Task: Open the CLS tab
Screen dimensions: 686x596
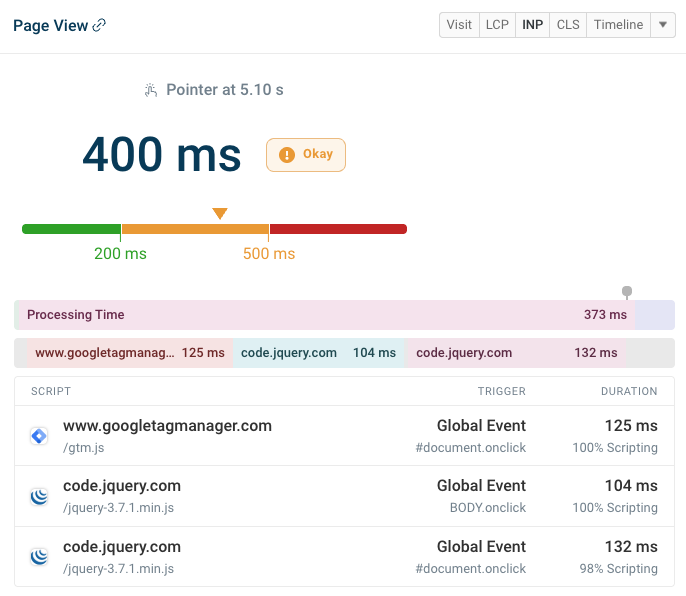Action: click(568, 25)
